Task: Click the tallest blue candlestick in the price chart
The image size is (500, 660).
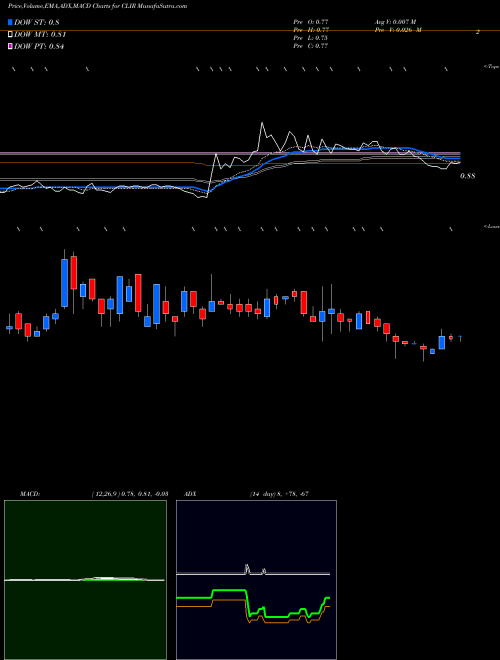Action: 64,283
